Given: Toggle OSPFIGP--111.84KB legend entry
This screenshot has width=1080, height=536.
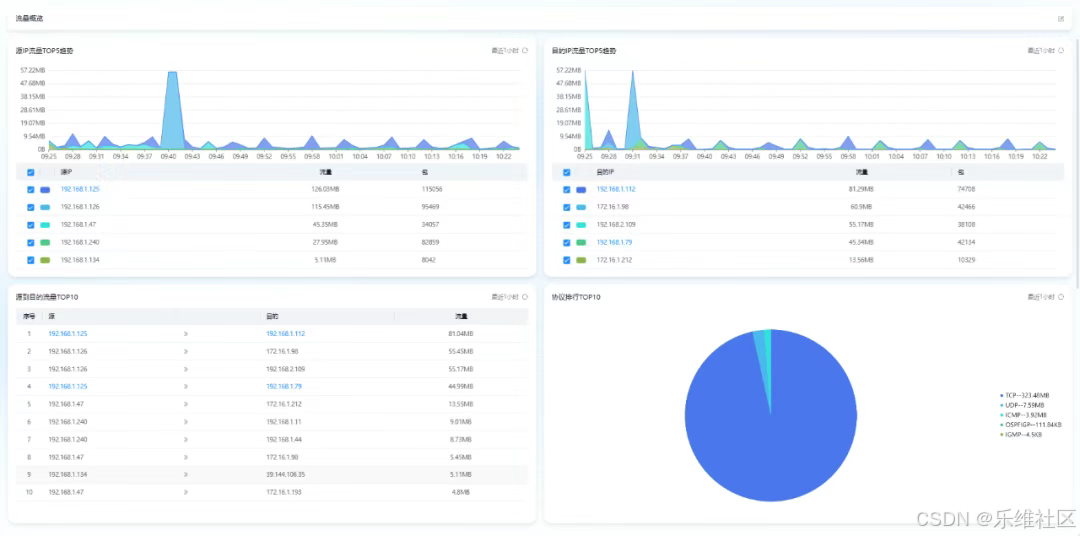Looking at the screenshot, I should 1030,424.
